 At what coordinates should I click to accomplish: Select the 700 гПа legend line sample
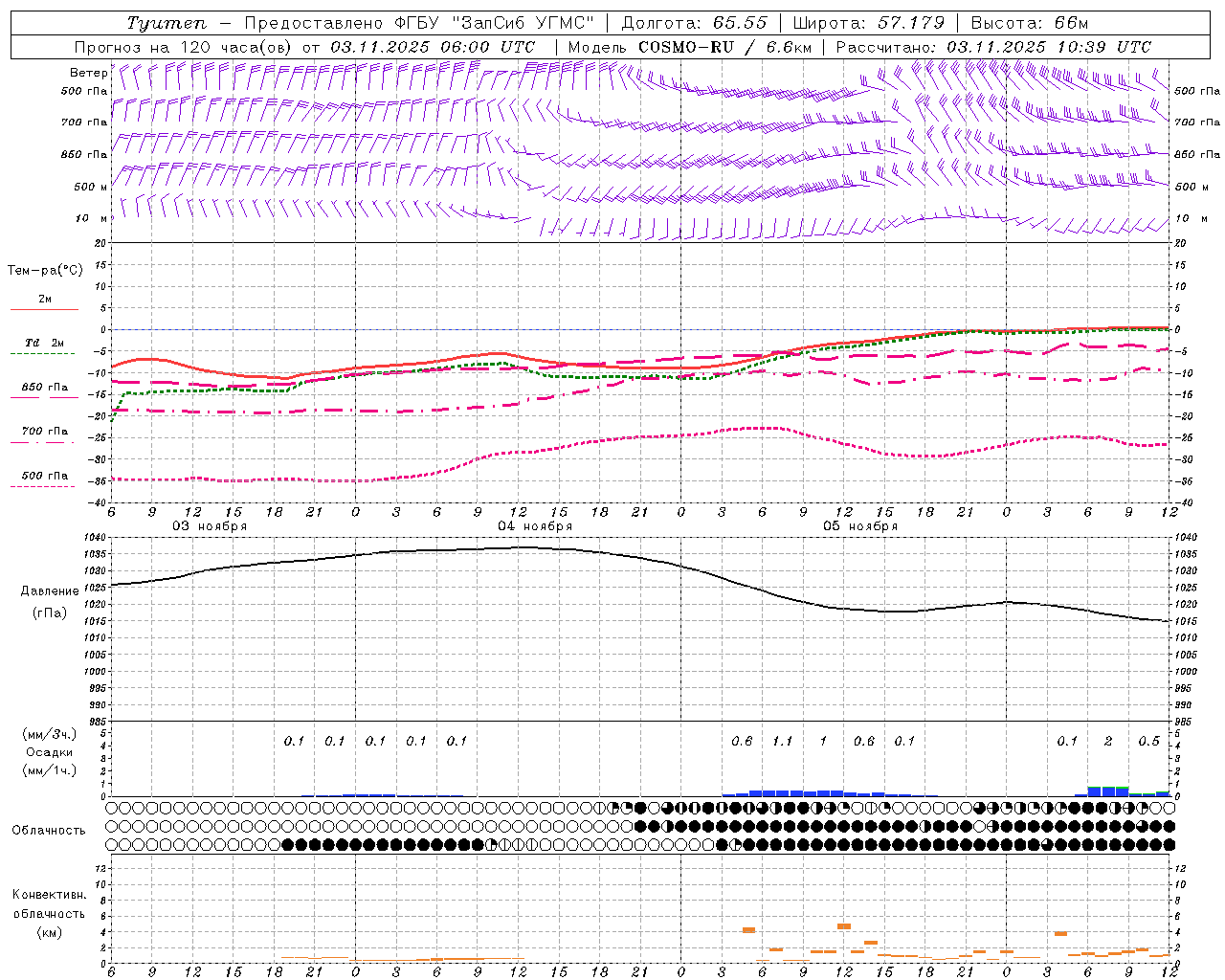[x=42, y=442]
